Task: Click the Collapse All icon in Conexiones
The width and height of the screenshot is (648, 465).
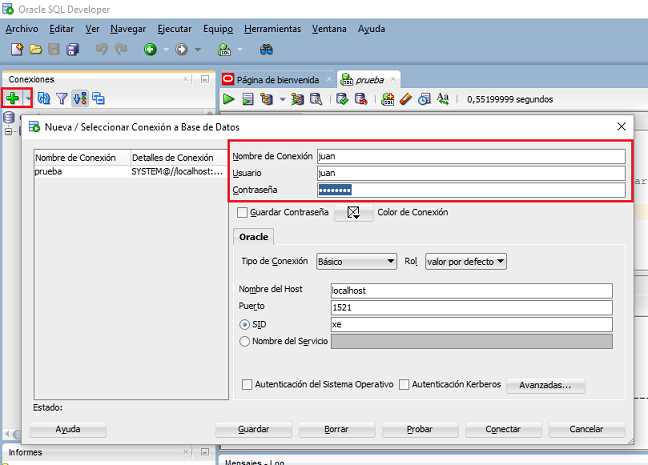Action: (x=98, y=98)
